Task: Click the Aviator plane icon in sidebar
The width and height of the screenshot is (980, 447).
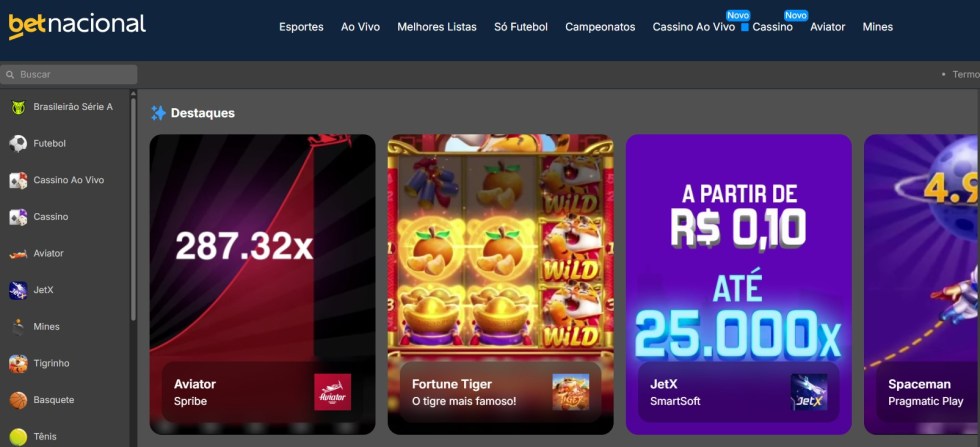Action: click(18, 254)
